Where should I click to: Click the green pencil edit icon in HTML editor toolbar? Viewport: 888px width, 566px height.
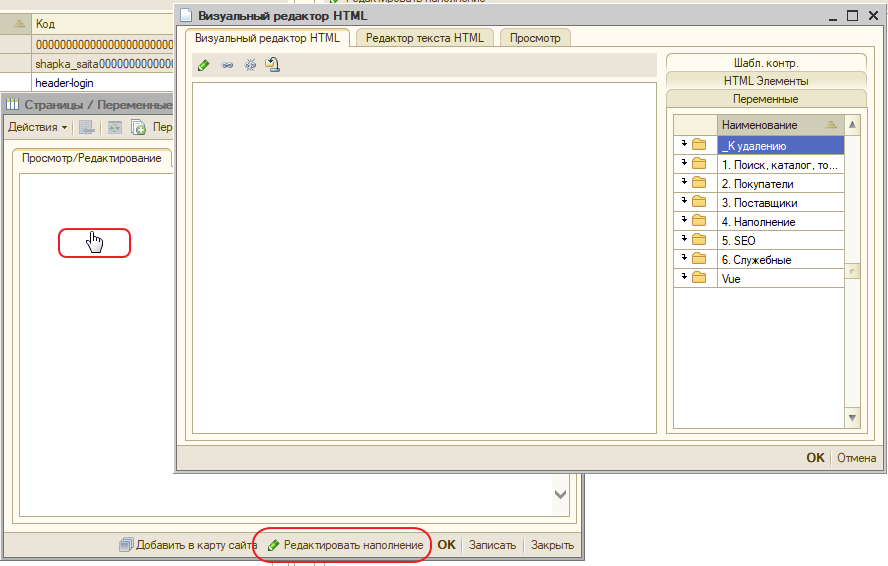coord(204,65)
